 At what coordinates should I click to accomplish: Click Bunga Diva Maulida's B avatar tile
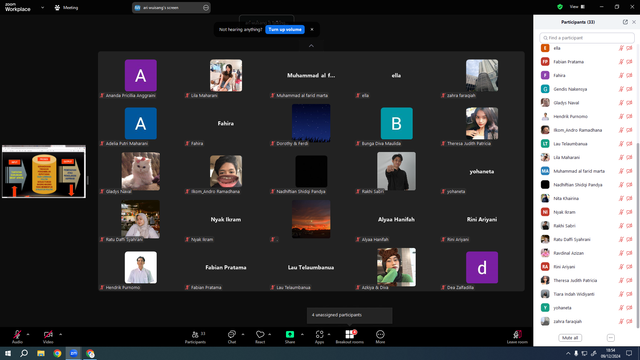coord(396,123)
